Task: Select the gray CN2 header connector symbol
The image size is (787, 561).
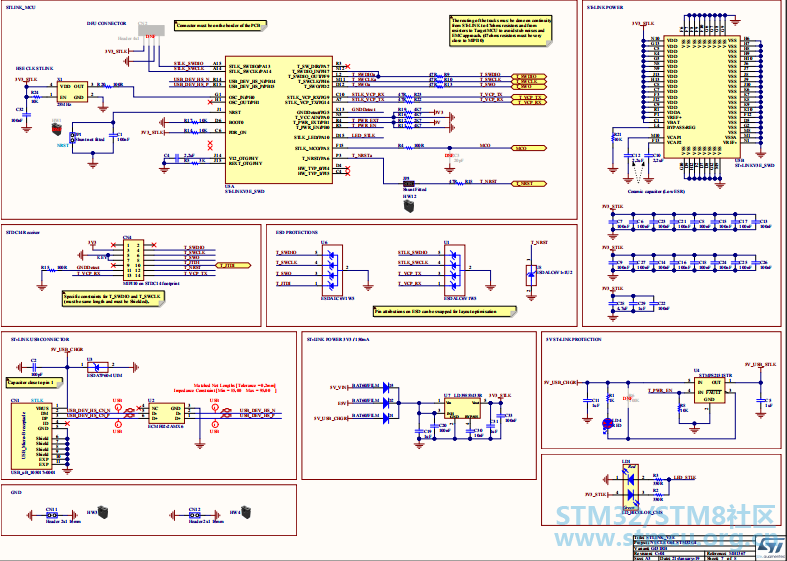Action: coord(151,30)
